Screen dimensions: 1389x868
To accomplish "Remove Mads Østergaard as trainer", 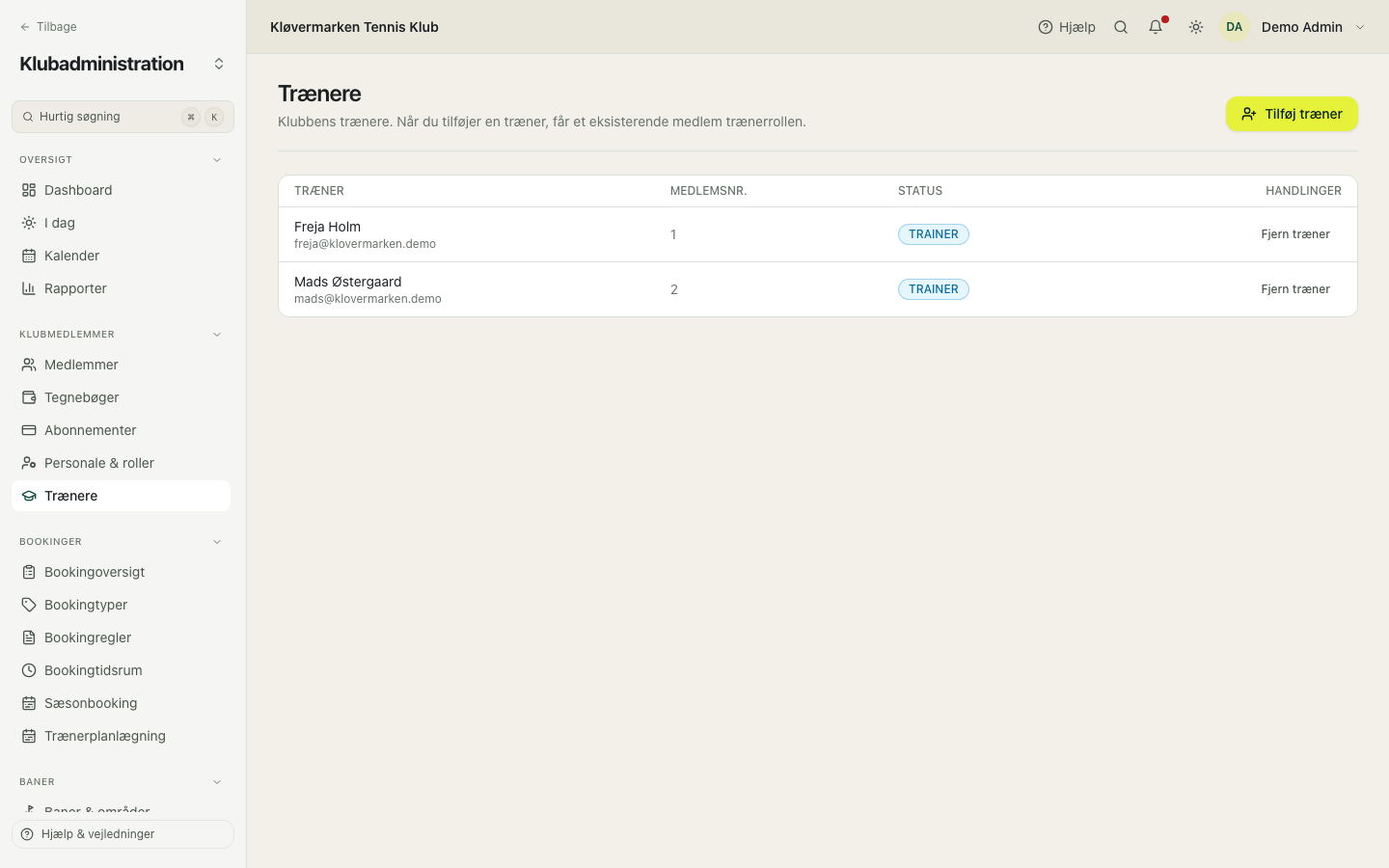I will tap(1295, 289).
